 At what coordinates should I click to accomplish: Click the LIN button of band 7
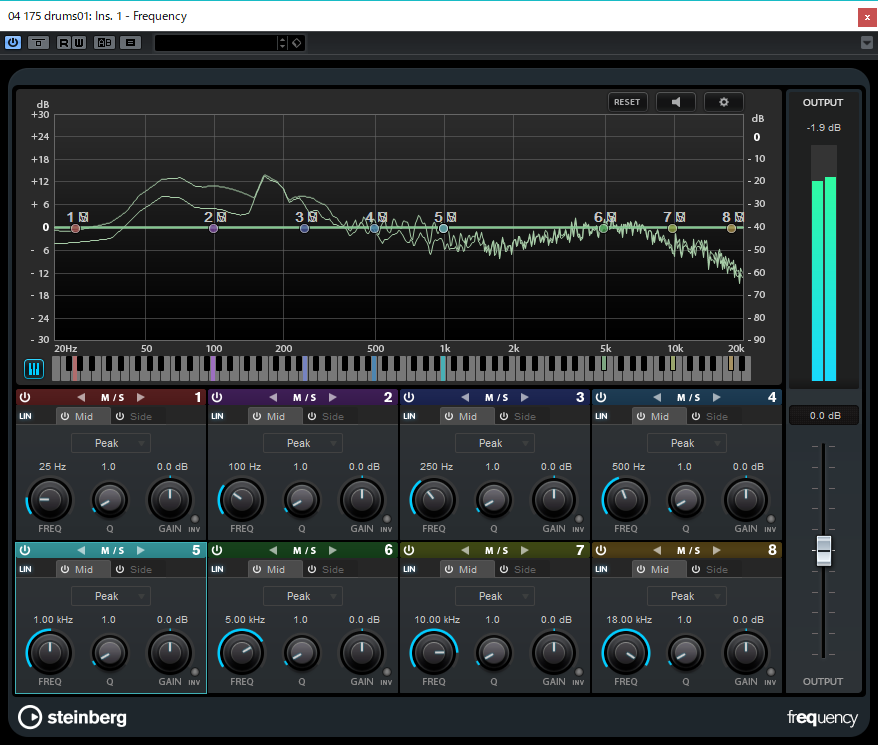click(x=409, y=569)
